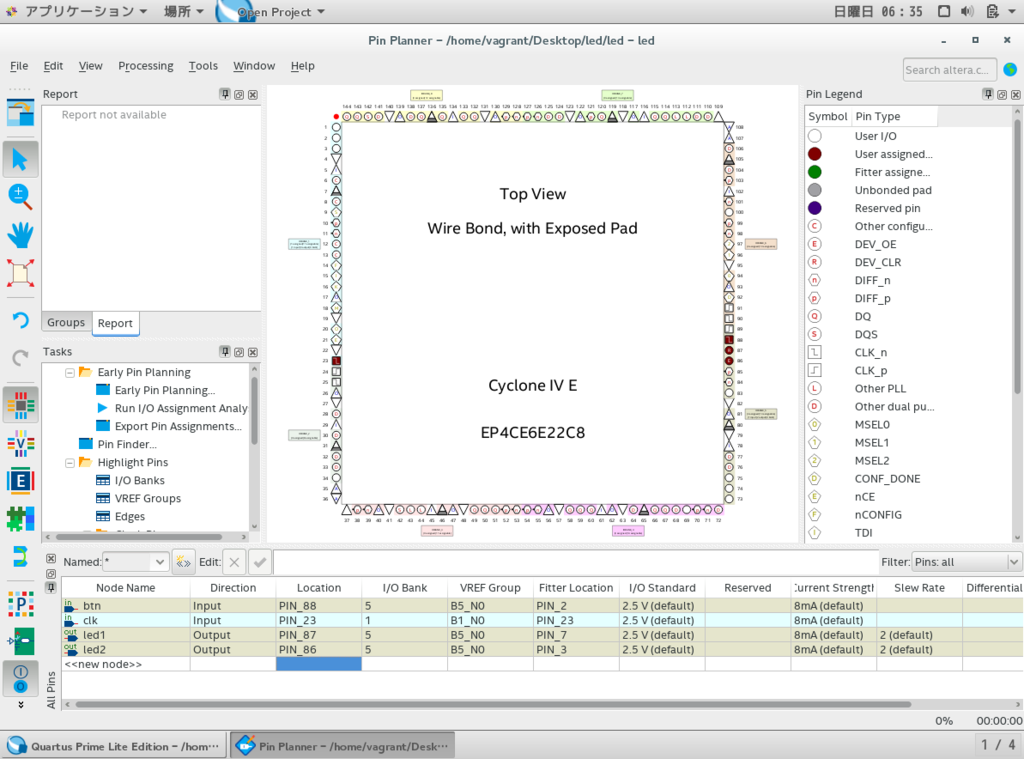The height and width of the screenshot is (759, 1024).
Task: Click the top window layout icon
Action: pyautogui.click(x=20, y=112)
